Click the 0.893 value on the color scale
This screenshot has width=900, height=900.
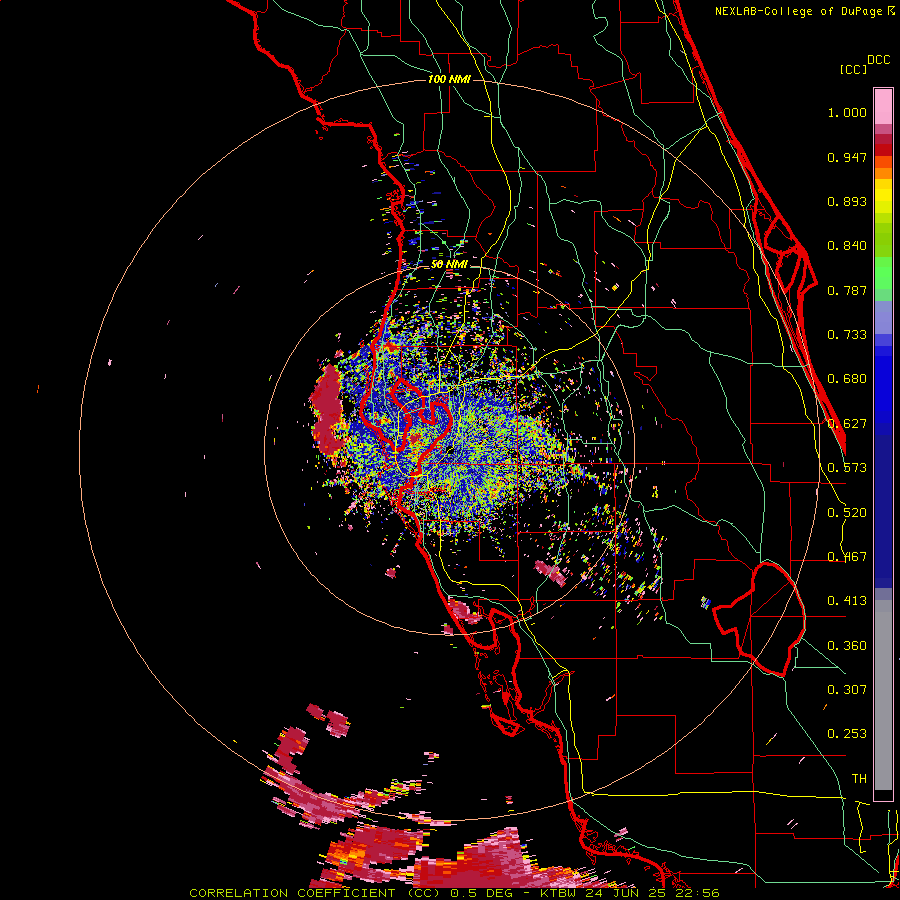coord(847,201)
